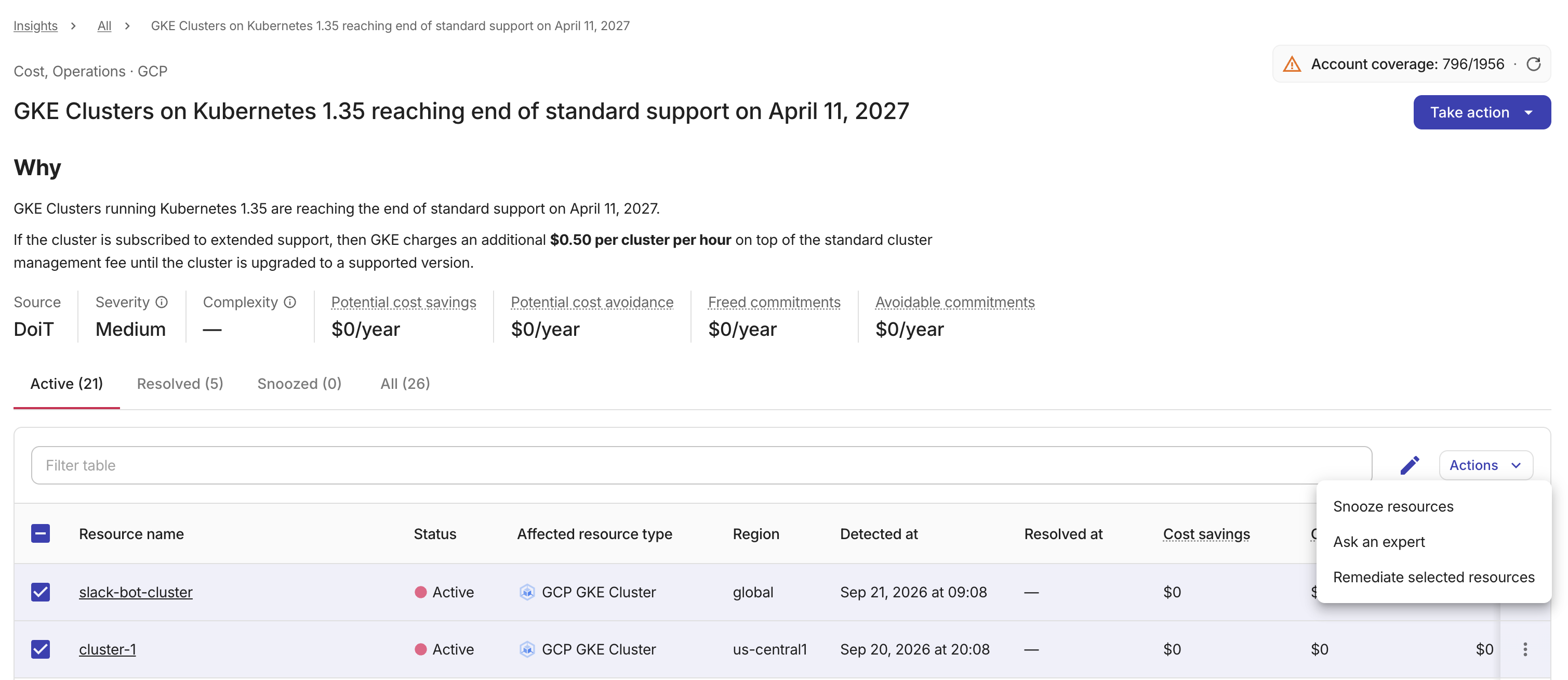The height and width of the screenshot is (680, 1568).
Task: Switch to the Resolved (5) tab
Action: [180, 384]
